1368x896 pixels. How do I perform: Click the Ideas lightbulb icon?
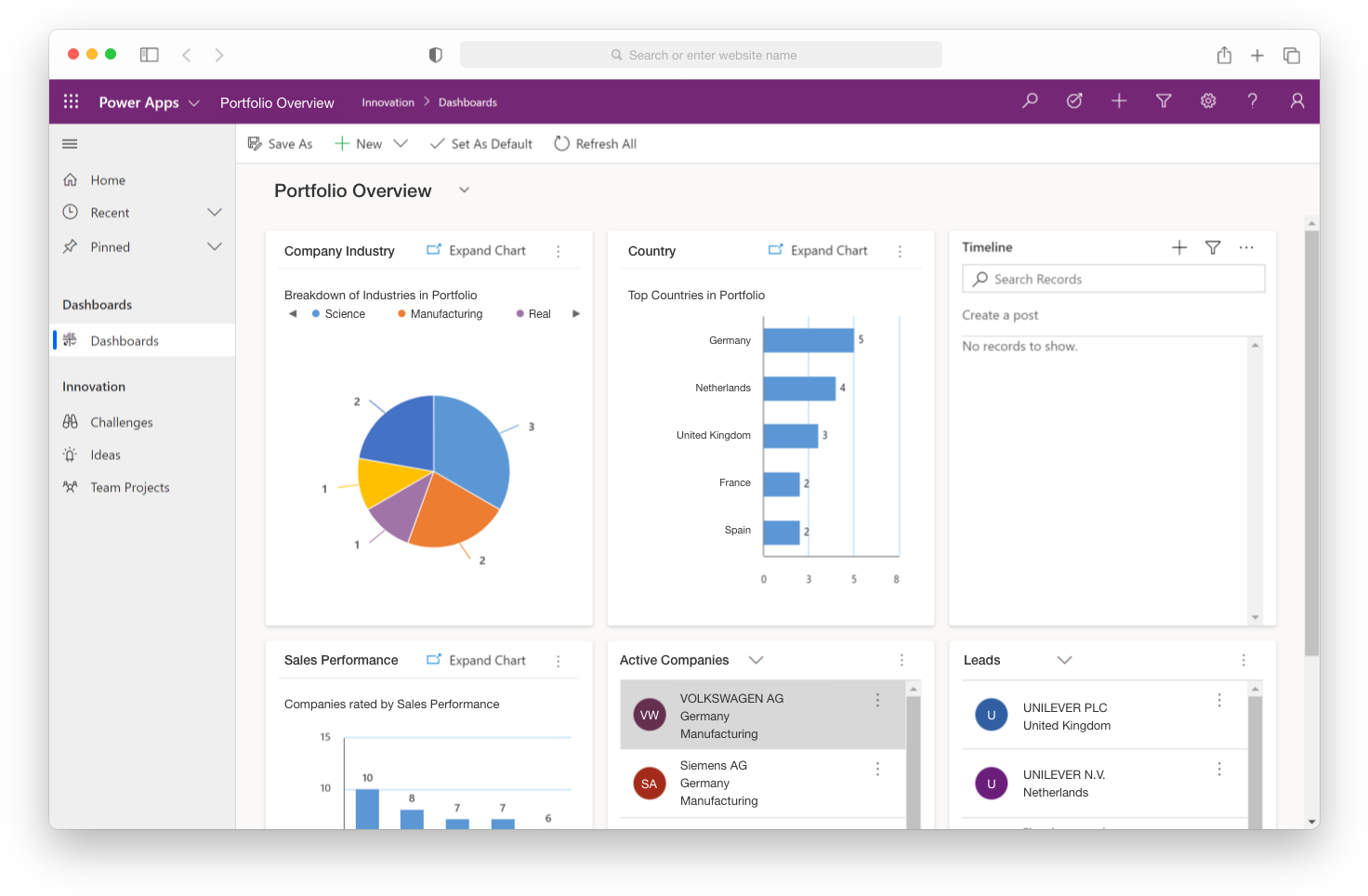tap(70, 455)
